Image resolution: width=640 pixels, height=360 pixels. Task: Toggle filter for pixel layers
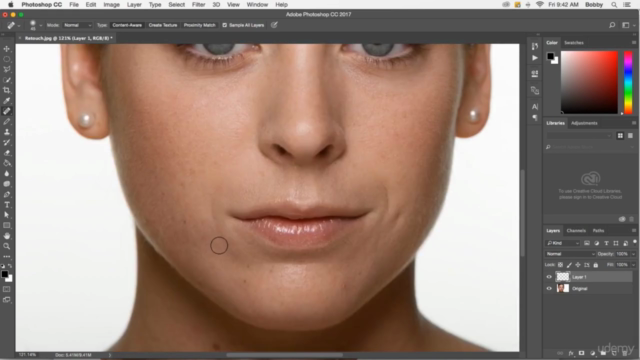587,243
